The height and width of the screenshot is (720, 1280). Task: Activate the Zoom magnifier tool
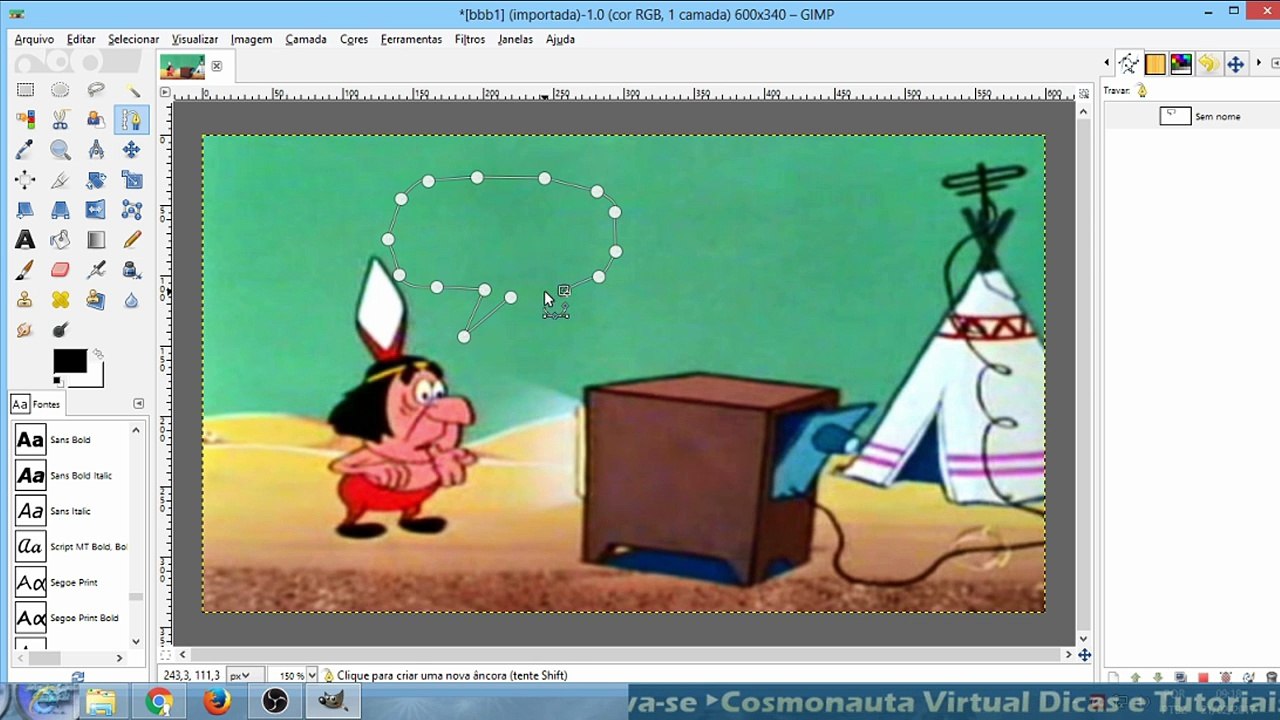point(60,150)
